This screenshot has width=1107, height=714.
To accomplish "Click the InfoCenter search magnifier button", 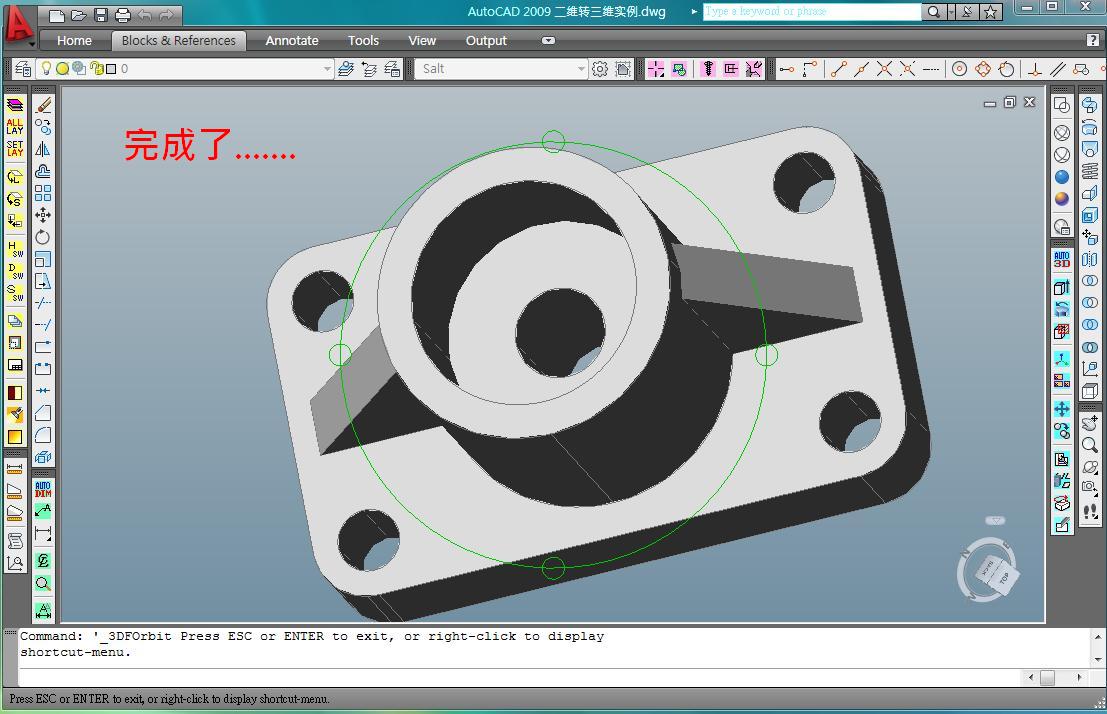I will [x=933, y=11].
